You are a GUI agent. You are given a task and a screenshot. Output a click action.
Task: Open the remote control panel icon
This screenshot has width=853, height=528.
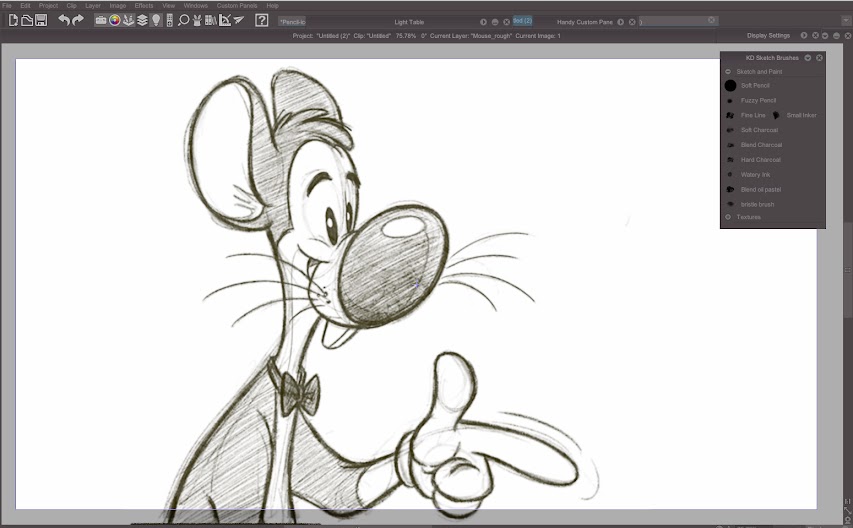170,21
